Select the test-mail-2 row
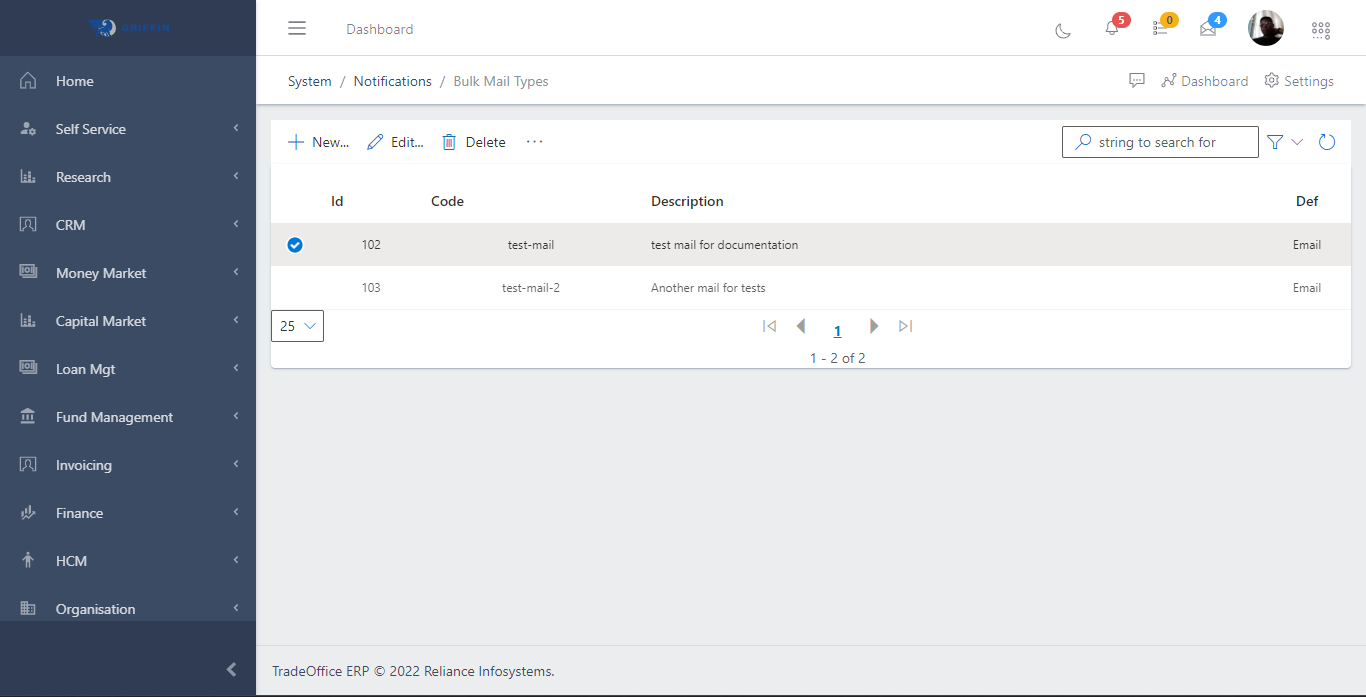Screen dimensions: 1366x697 (x=530, y=288)
